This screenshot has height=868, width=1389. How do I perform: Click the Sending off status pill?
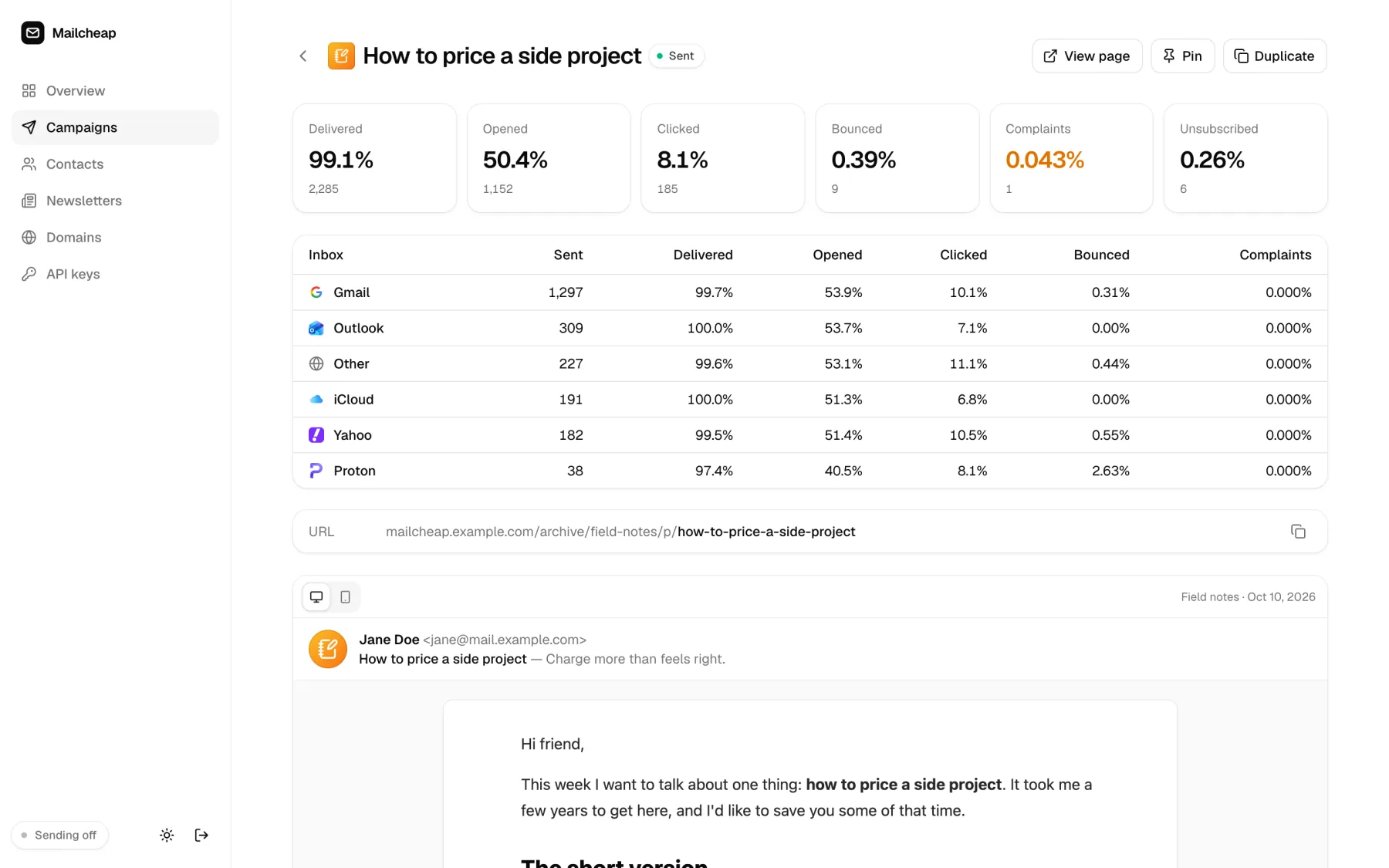[x=59, y=835]
